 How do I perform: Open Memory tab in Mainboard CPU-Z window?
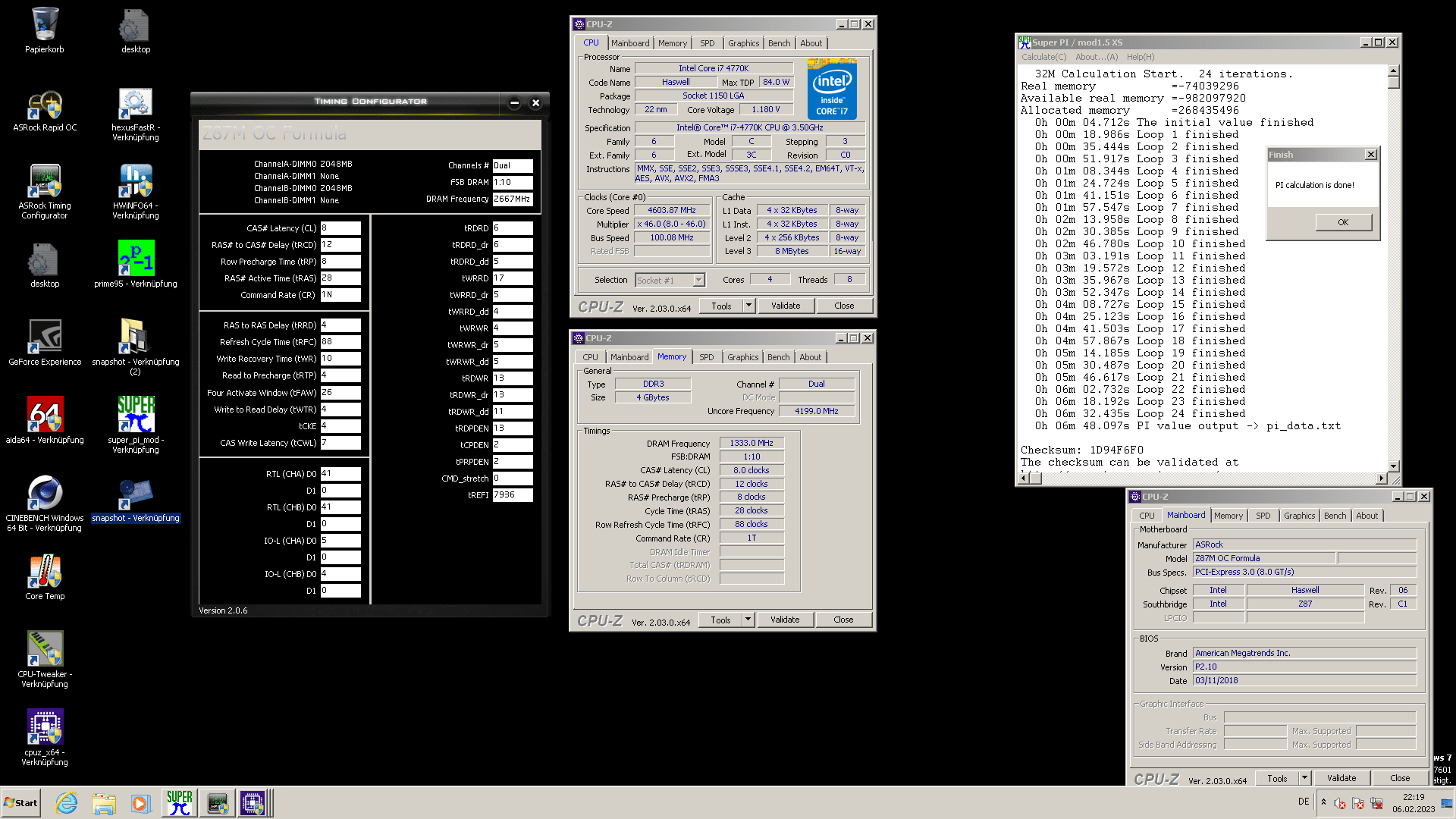1228,516
